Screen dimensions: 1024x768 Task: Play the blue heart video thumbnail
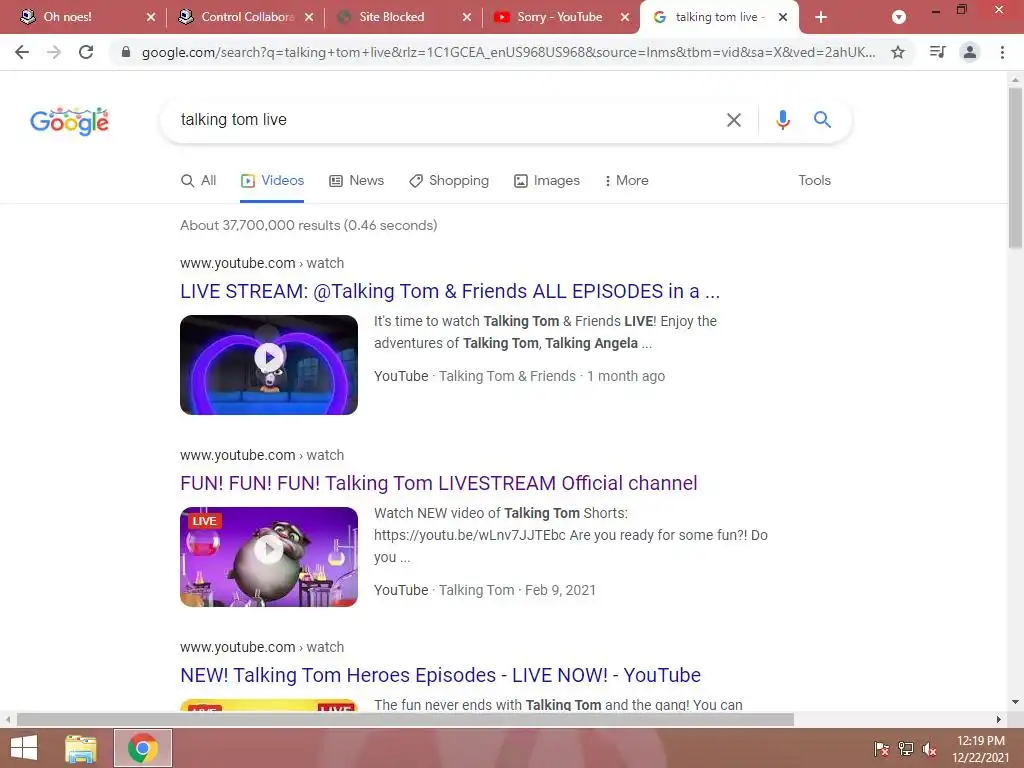(269, 365)
